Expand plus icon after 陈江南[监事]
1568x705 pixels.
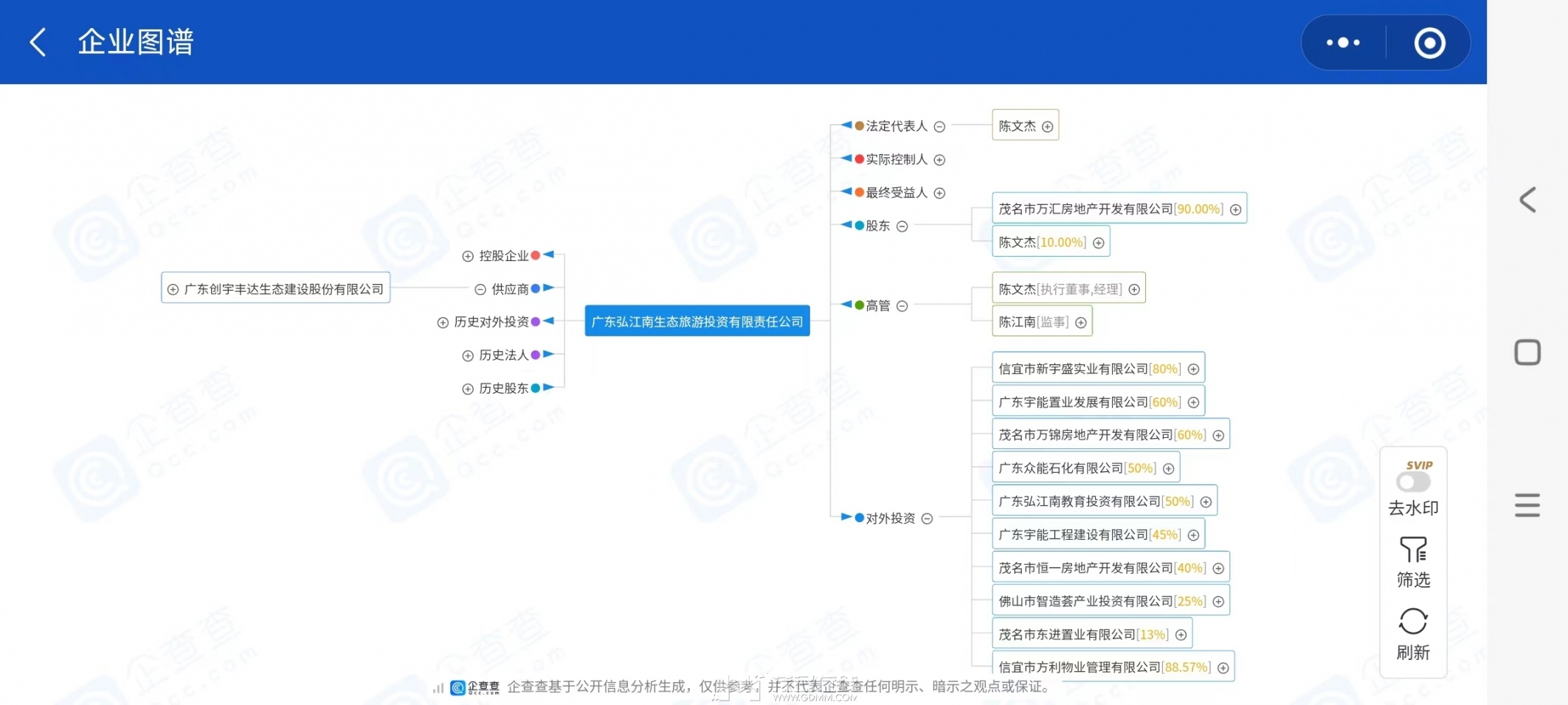coord(1081,322)
